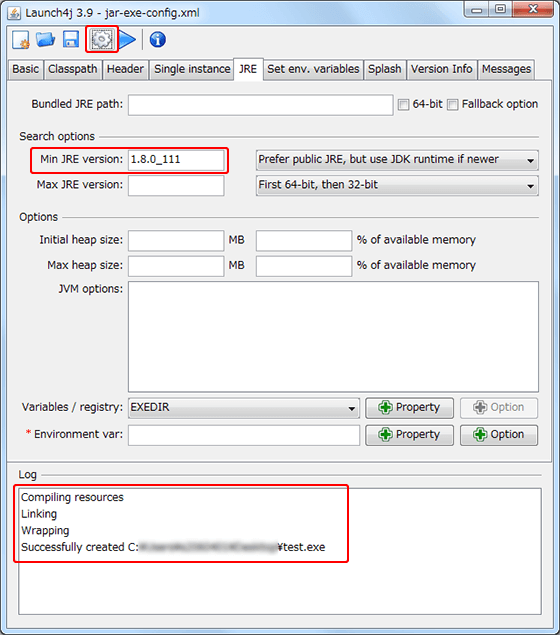Click Launch4j Java icon in title bar
This screenshot has height=635, width=560.
[14, 13]
